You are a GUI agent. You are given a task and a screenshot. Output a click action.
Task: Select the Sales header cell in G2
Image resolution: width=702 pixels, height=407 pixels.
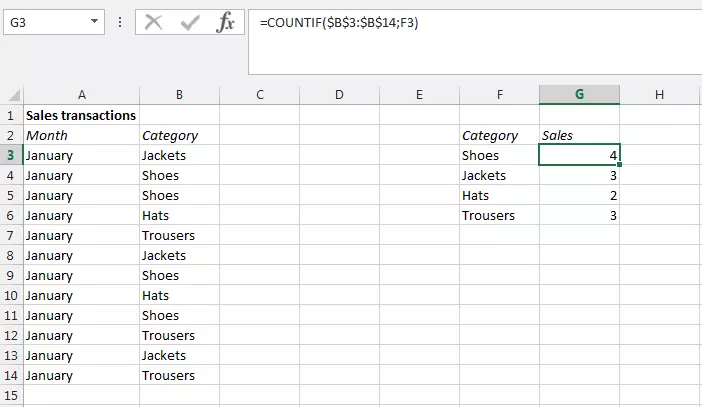[x=579, y=135]
